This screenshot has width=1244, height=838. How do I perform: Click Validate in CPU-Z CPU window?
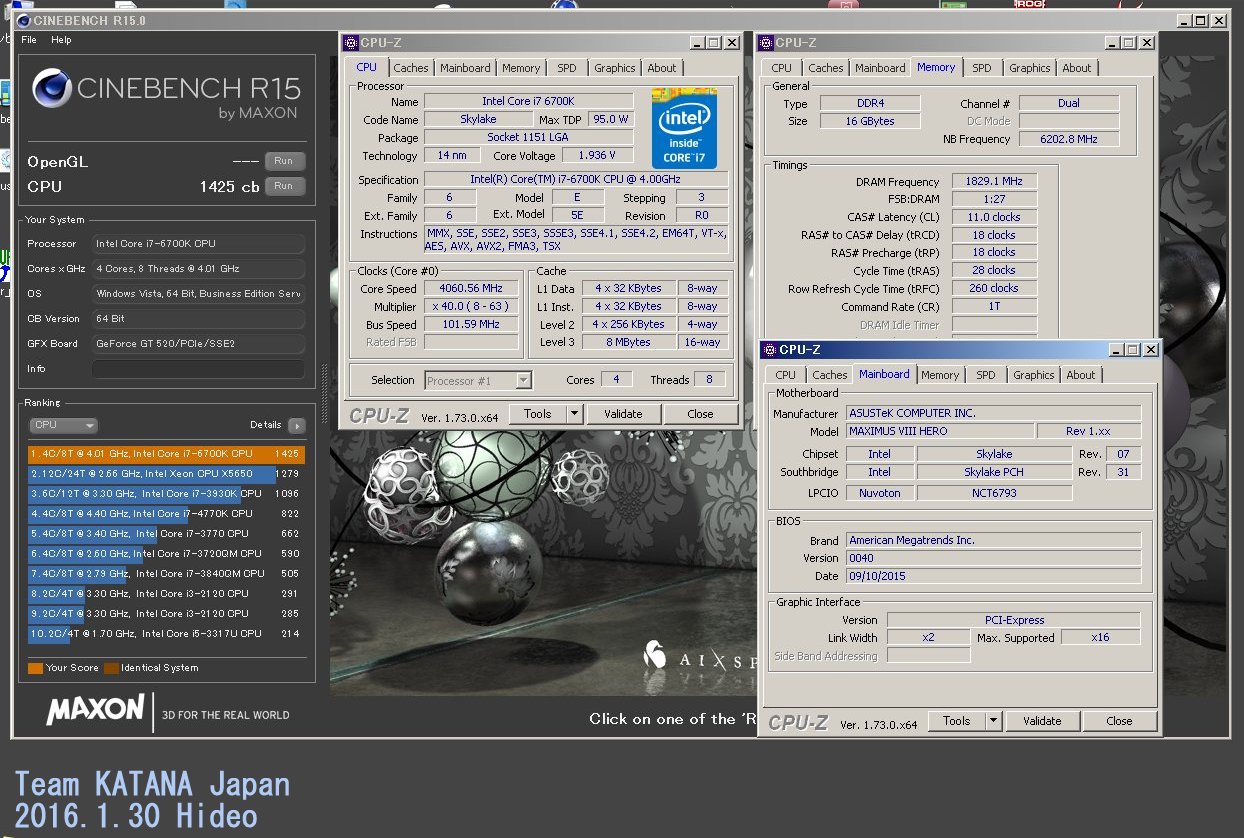tap(623, 414)
